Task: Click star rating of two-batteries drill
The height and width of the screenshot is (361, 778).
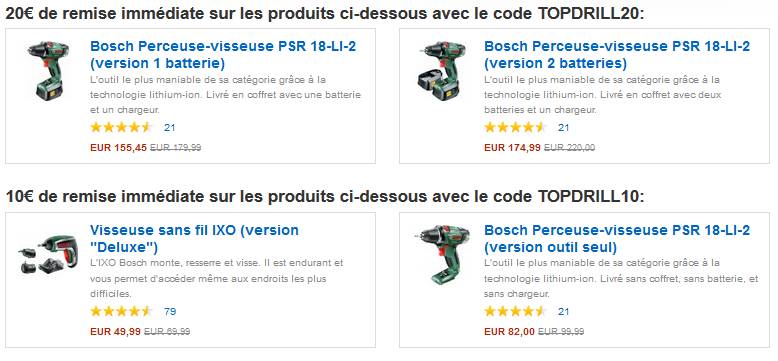Action: [x=515, y=127]
